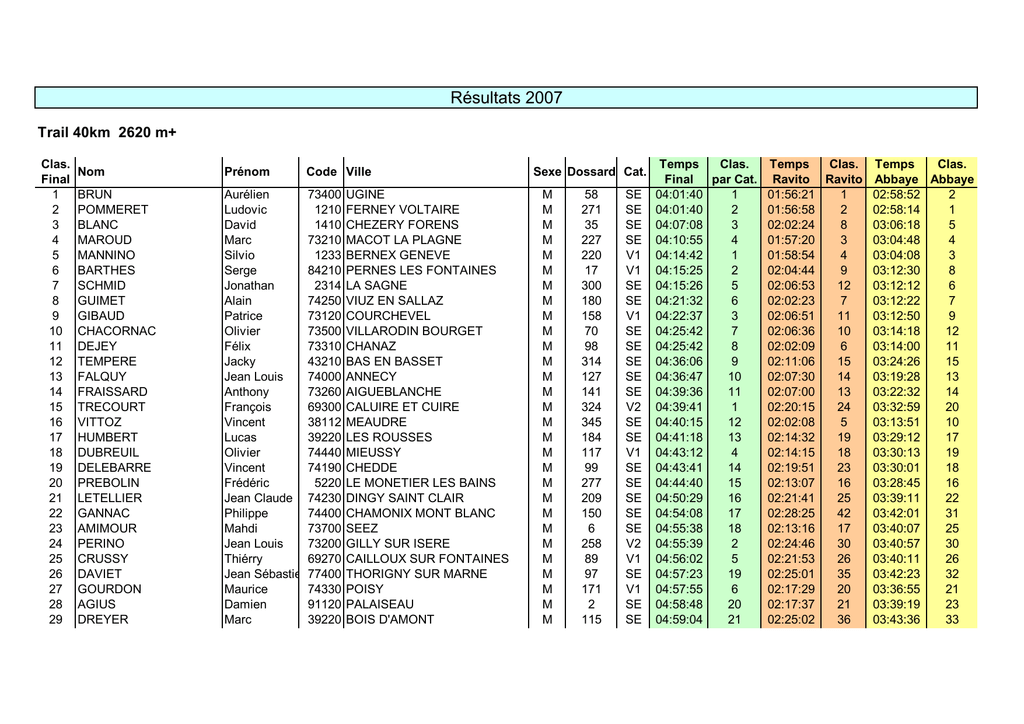
Task: Select the Trail 40km 2620 m+ heading
Action: [107, 133]
